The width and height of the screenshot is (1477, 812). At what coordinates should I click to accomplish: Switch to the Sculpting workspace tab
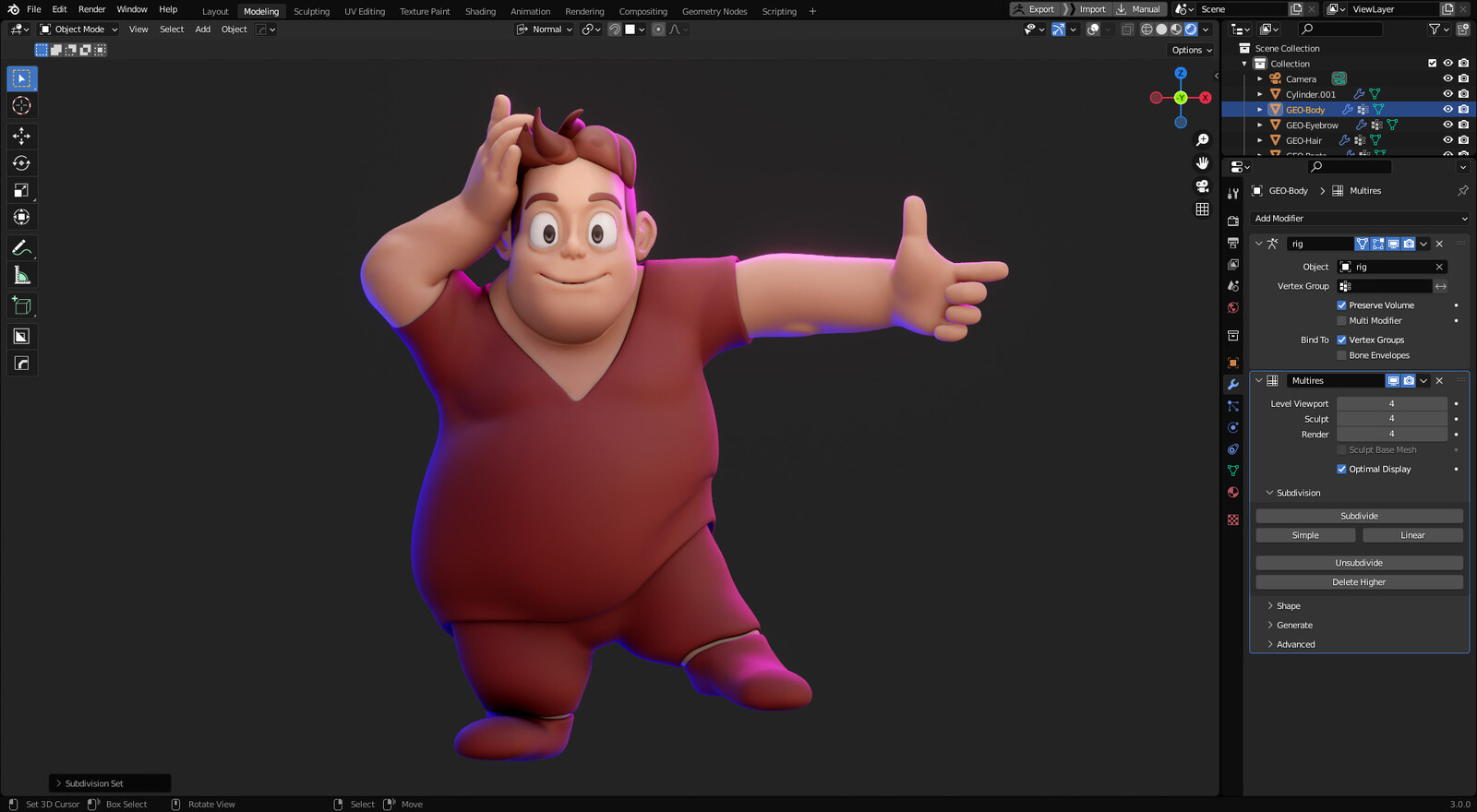coord(311,11)
